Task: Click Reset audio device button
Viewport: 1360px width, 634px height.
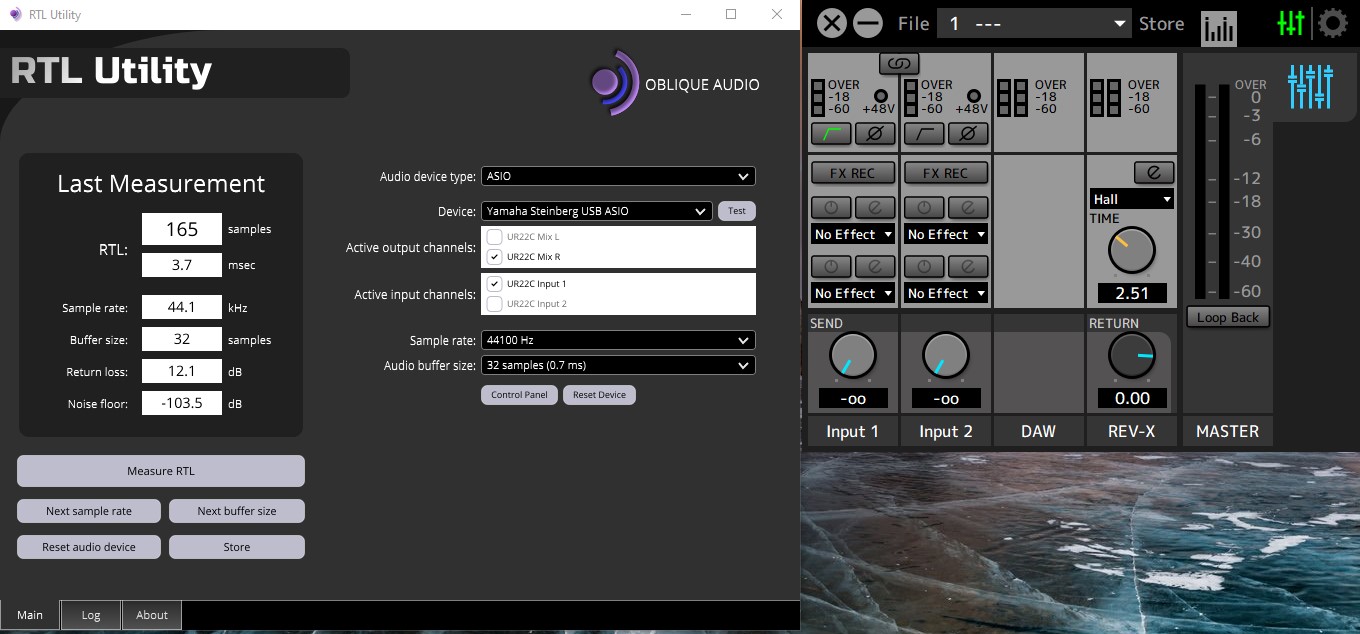Action: coord(89,547)
